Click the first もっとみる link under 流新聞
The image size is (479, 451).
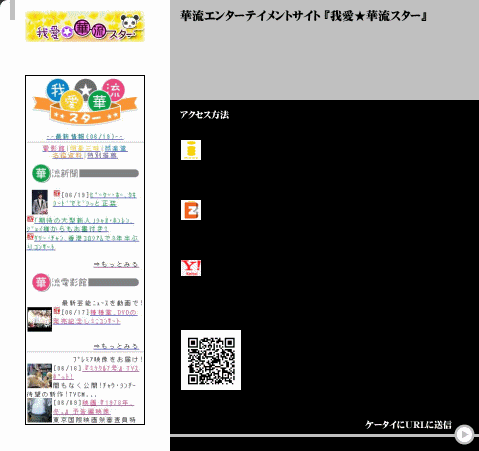tap(116, 264)
